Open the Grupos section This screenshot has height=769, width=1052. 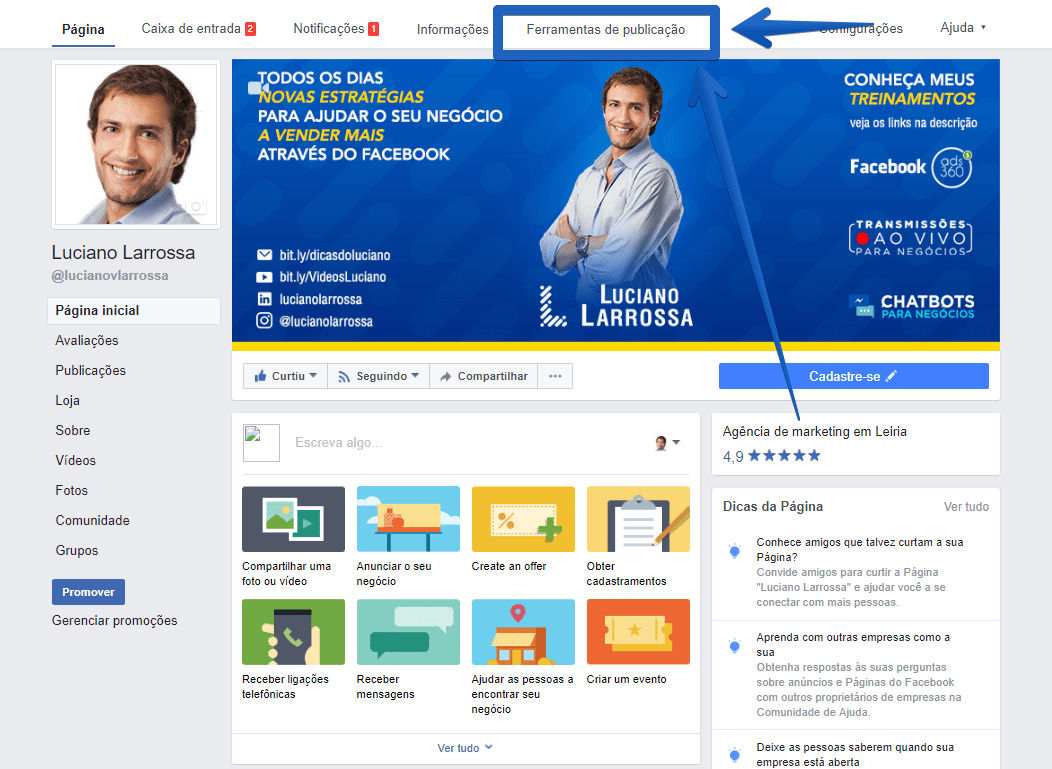[x=76, y=551]
